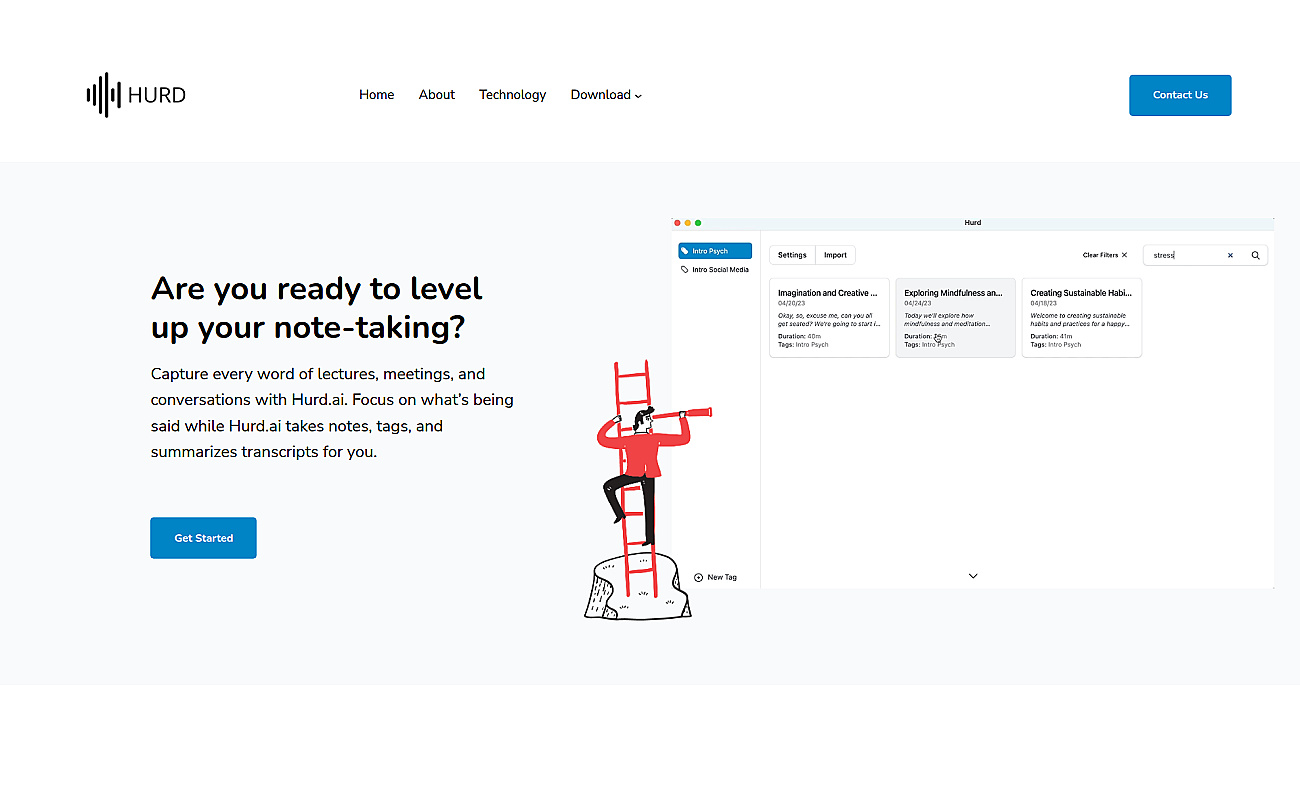The width and height of the screenshot is (1300, 788).
Task: Click the Import button in Hurd app
Action: (x=835, y=255)
